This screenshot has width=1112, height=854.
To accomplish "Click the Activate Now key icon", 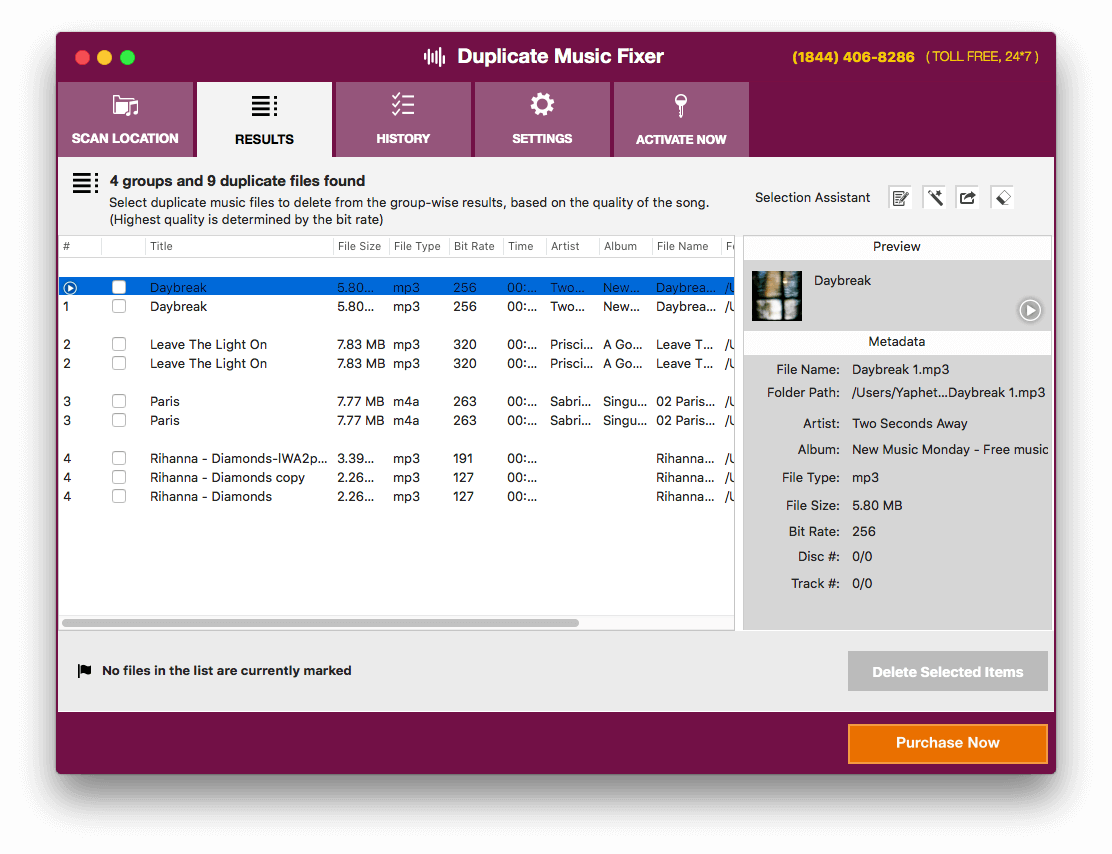I will tap(681, 118).
